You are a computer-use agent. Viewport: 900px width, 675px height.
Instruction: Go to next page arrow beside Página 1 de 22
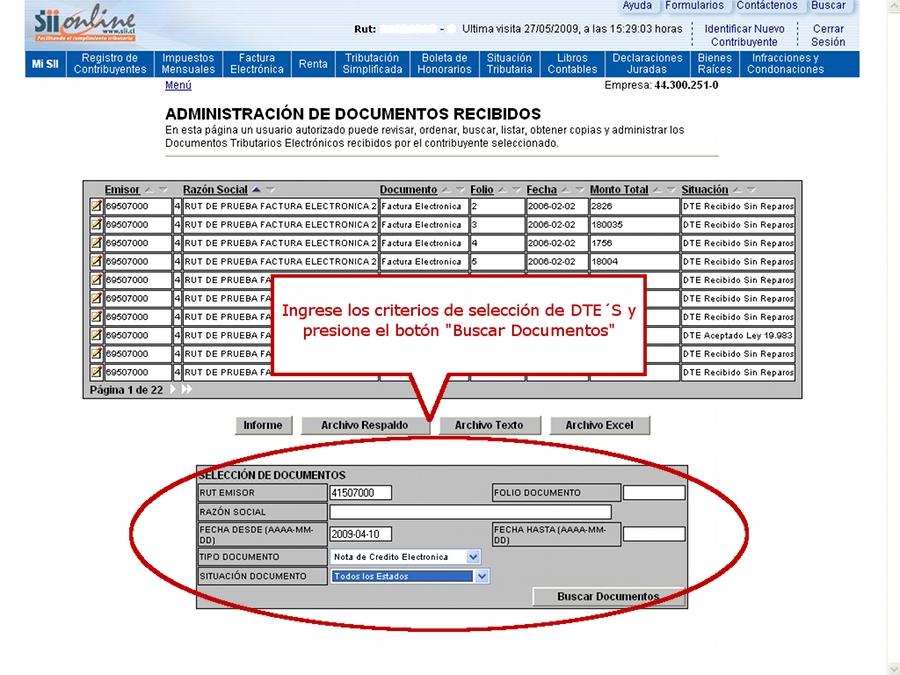[173, 389]
